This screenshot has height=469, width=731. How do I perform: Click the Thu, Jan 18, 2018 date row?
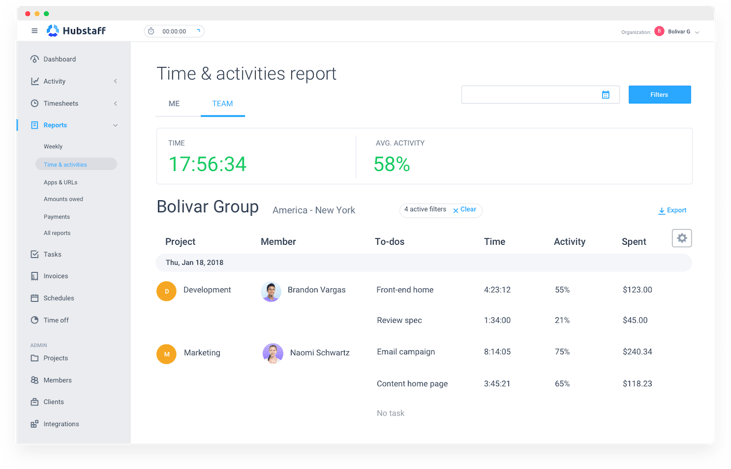coord(423,262)
